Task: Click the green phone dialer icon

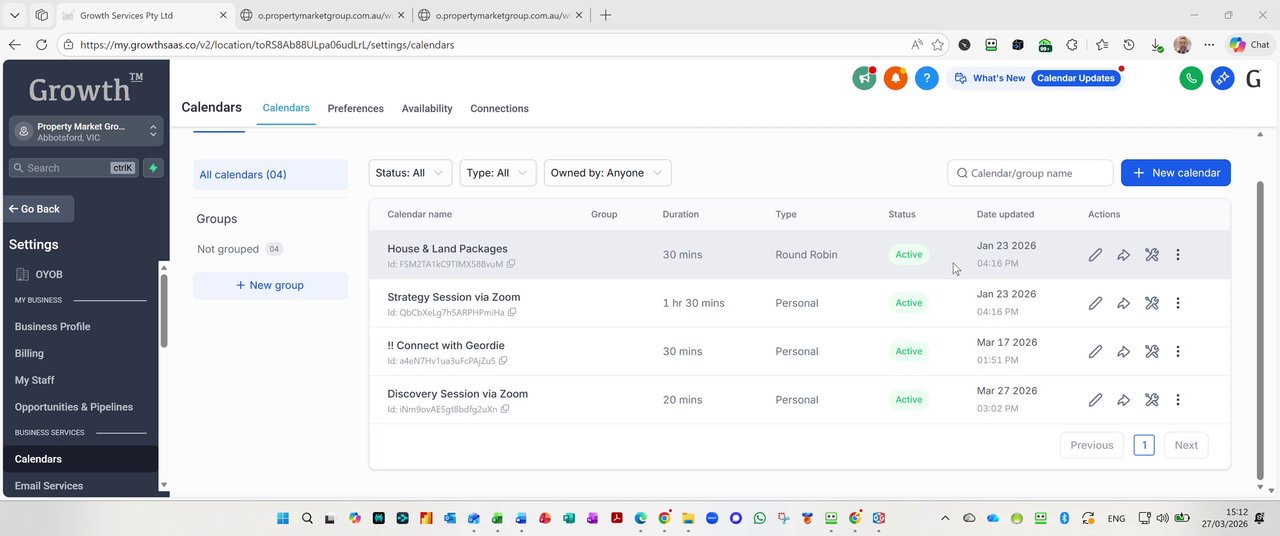Action: point(1190,78)
